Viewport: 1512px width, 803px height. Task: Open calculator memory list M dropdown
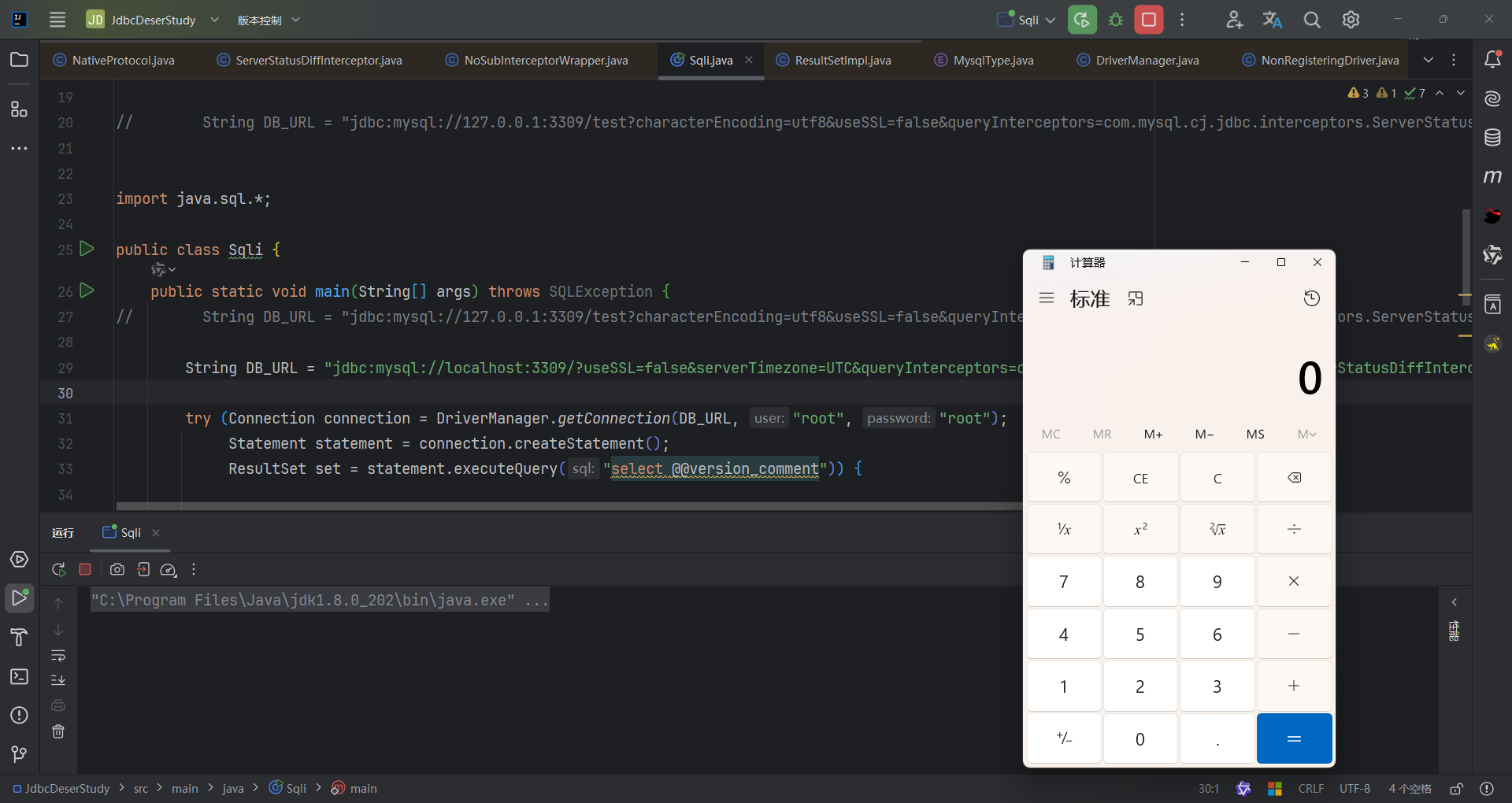(1307, 434)
